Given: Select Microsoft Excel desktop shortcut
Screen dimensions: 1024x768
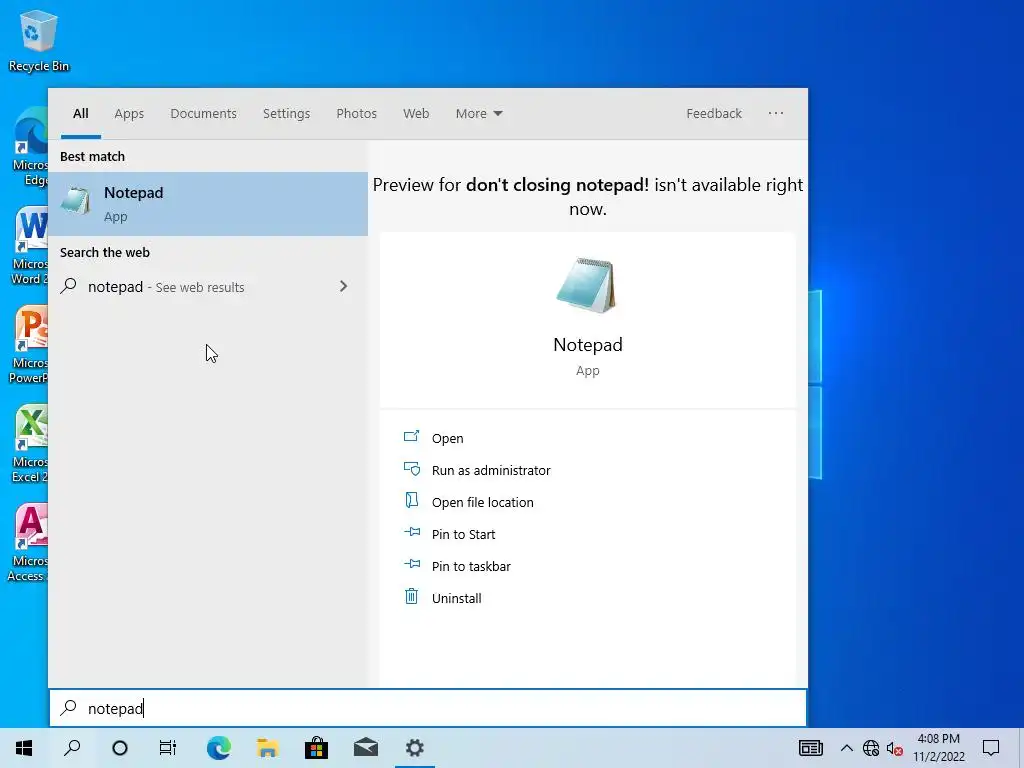Looking at the screenshot, I should pos(29,445).
